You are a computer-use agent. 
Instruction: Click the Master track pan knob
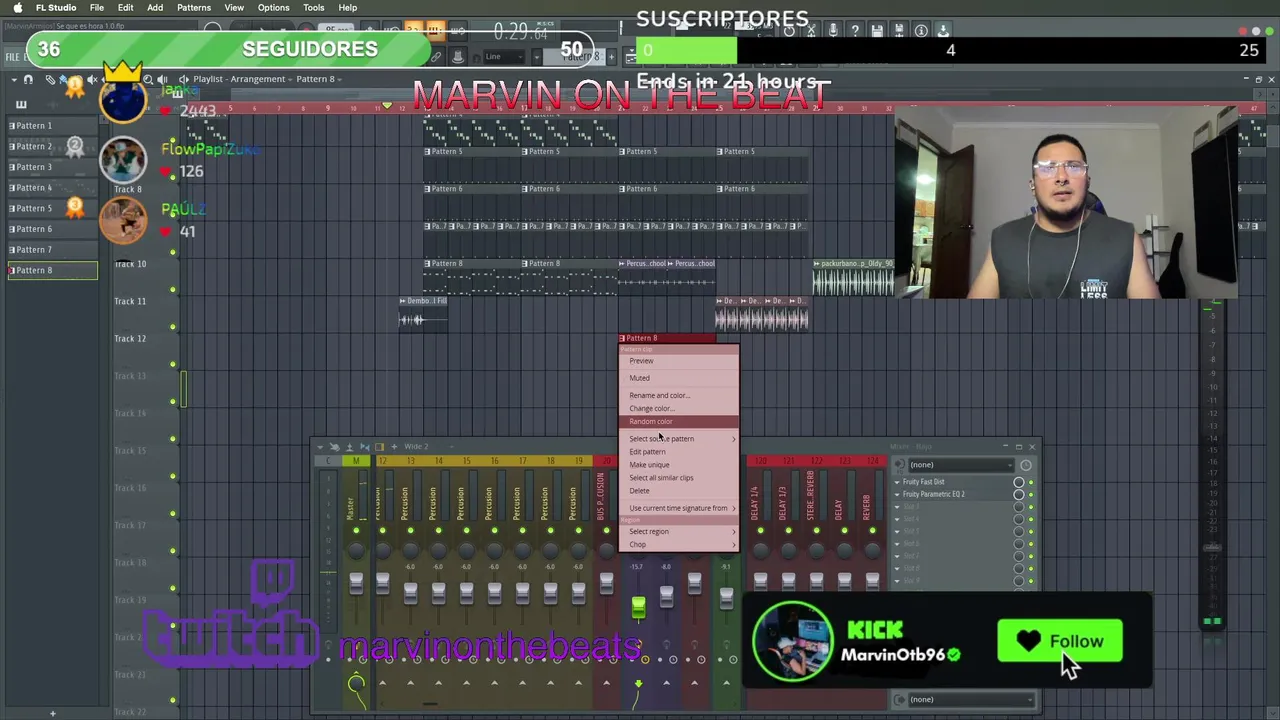(x=356, y=551)
